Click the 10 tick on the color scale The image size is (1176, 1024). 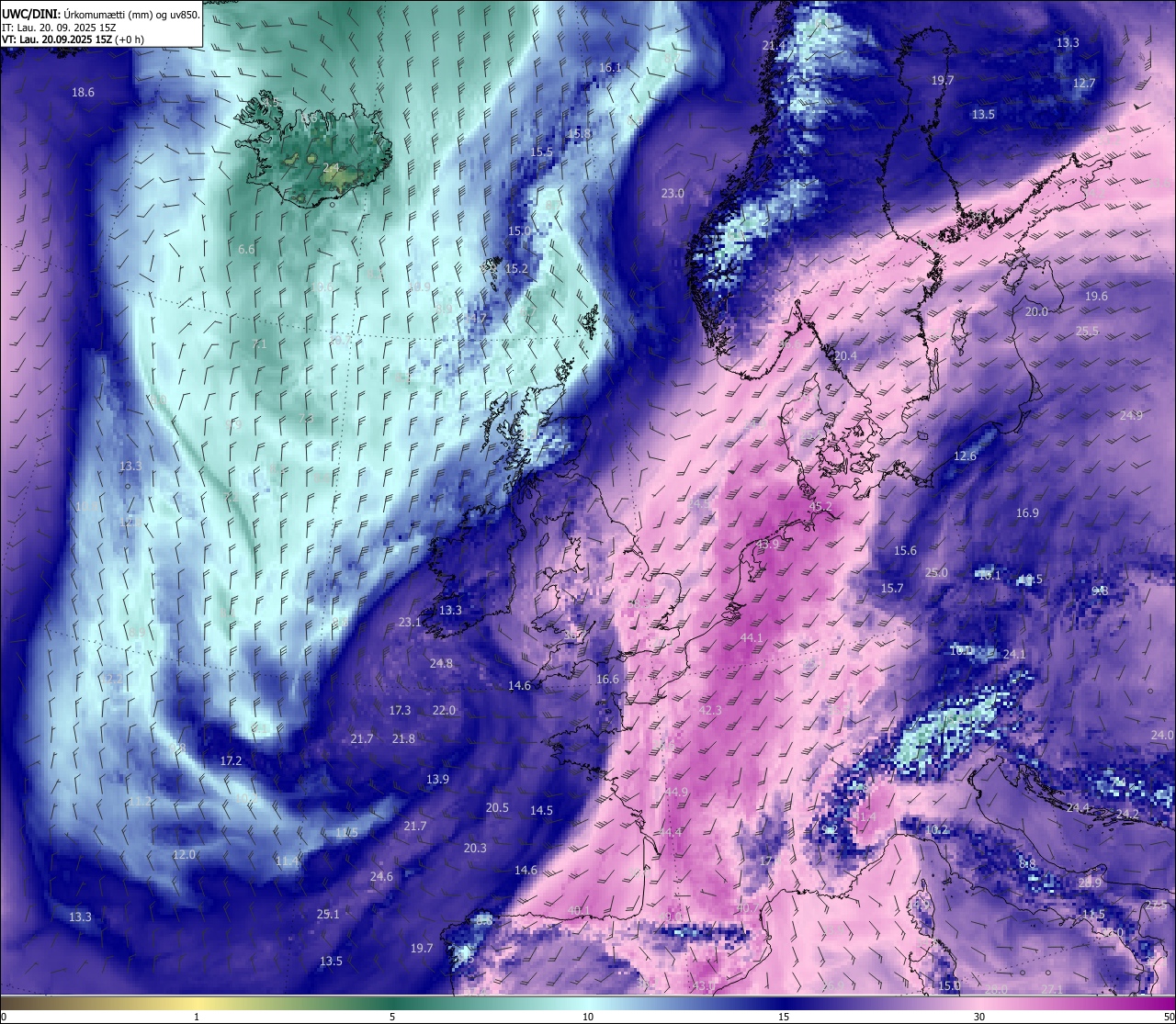pos(588,1017)
